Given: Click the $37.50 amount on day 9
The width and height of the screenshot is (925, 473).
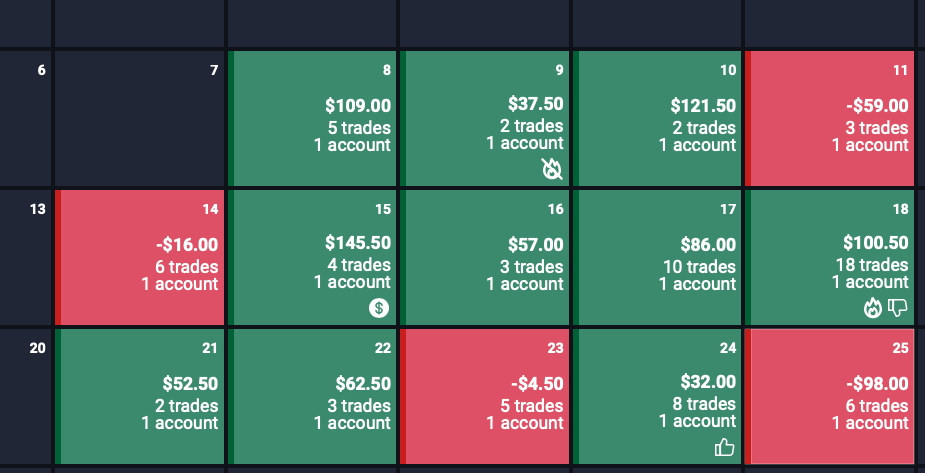Looking at the screenshot, I should coord(536,104).
